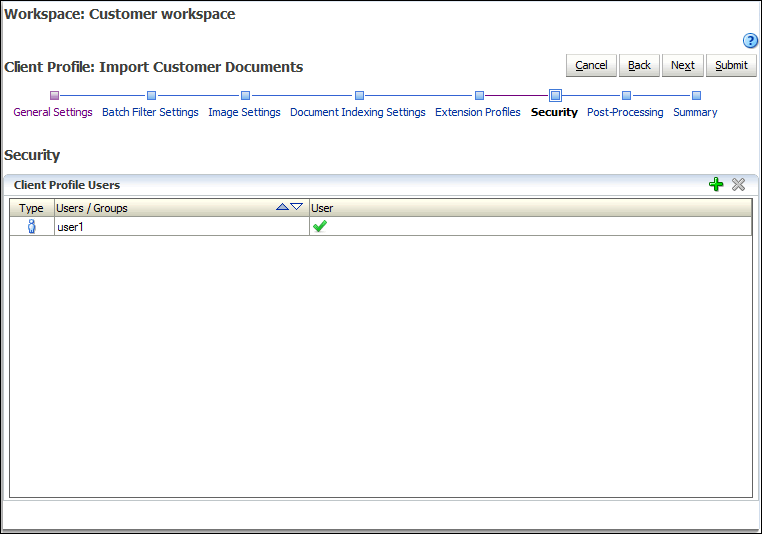
Task: Add a client profile user with plus icon
Action: (x=716, y=185)
